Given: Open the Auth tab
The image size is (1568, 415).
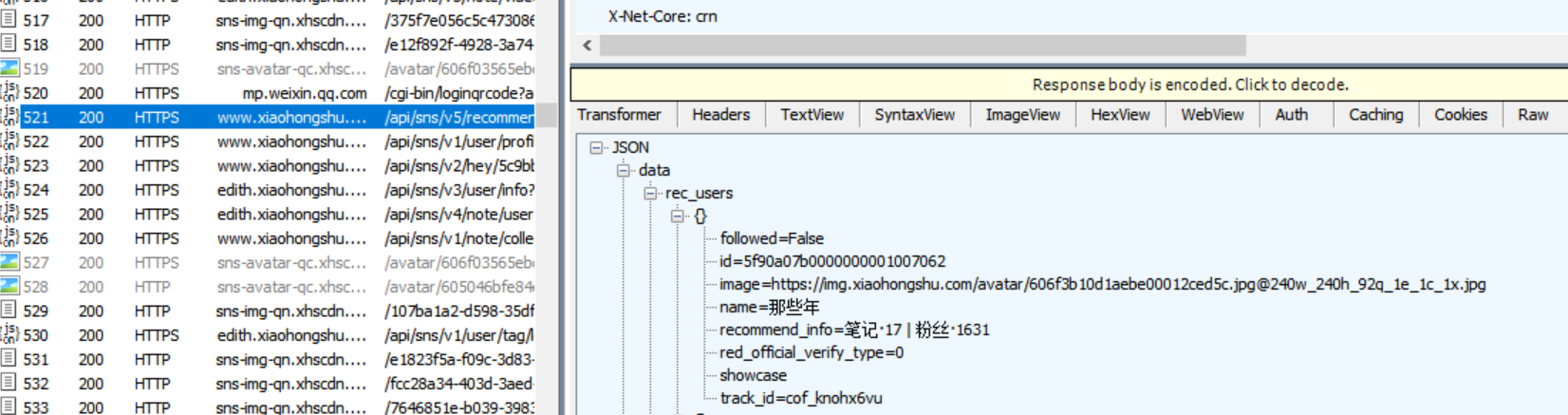Looking at the screenshot, I should click(1291, 115).
